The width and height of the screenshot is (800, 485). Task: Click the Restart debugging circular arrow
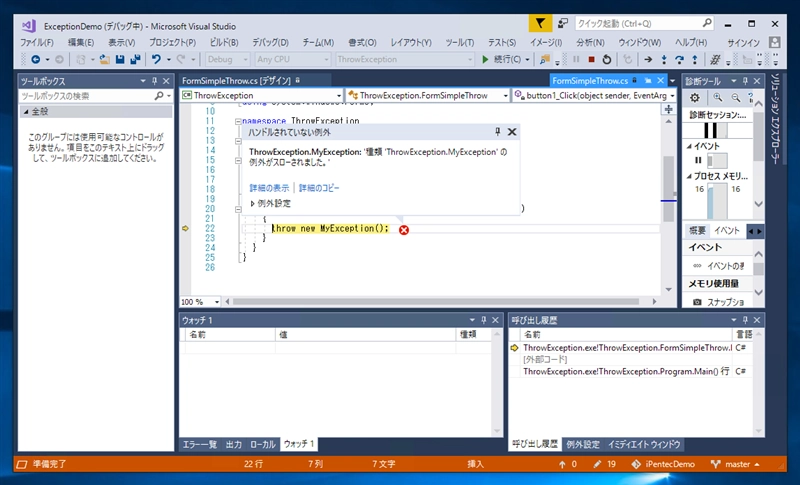[x=607, y=60]
